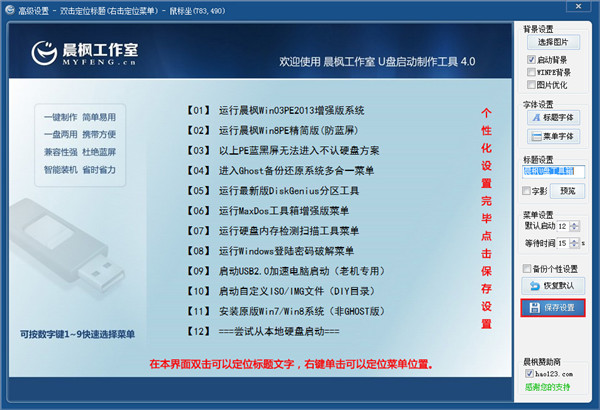Click the 选择图片 button
Image resolution: width=600 pixels, height=410 pixels.
coord(555,41)
